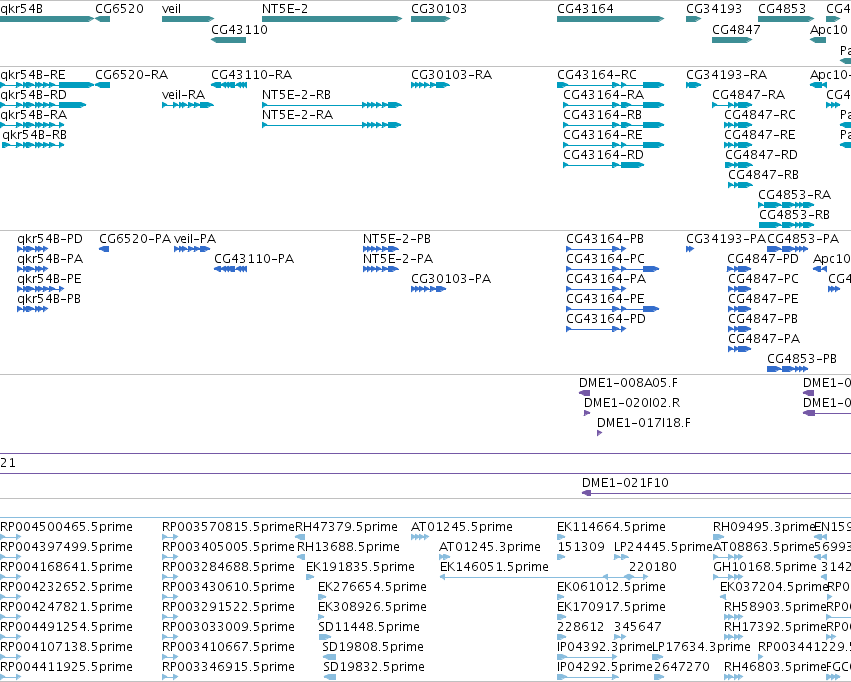Select transcript CG43164-RC
The width and height of the screenshot is (851, 682).
[611, 85]
